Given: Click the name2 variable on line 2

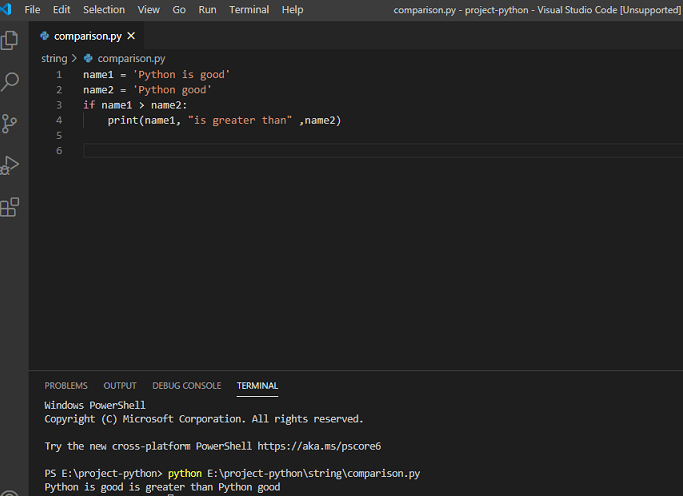Looking at the screenshot, I should (98, 90).
